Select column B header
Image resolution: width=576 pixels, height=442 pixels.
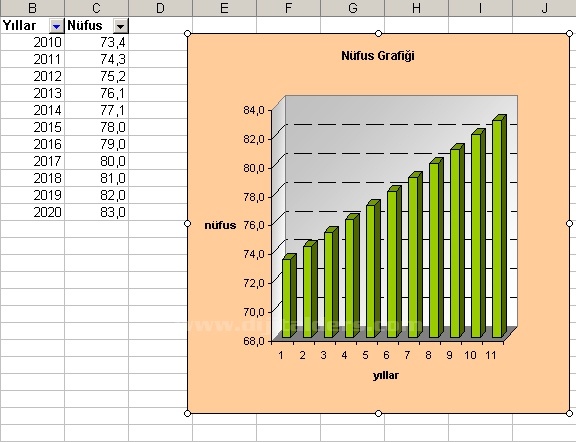point(32,8)
